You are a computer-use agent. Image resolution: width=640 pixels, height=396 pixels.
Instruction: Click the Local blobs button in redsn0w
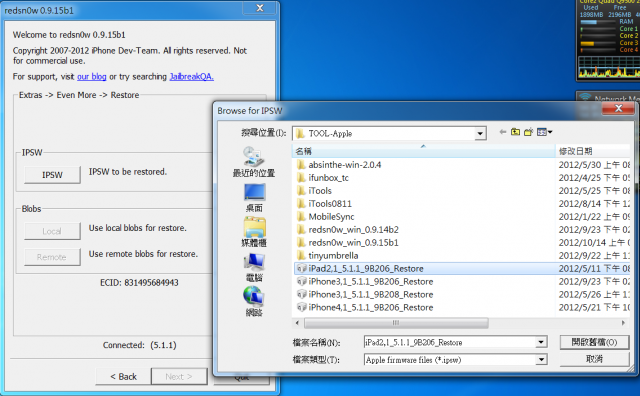(52, 231)
